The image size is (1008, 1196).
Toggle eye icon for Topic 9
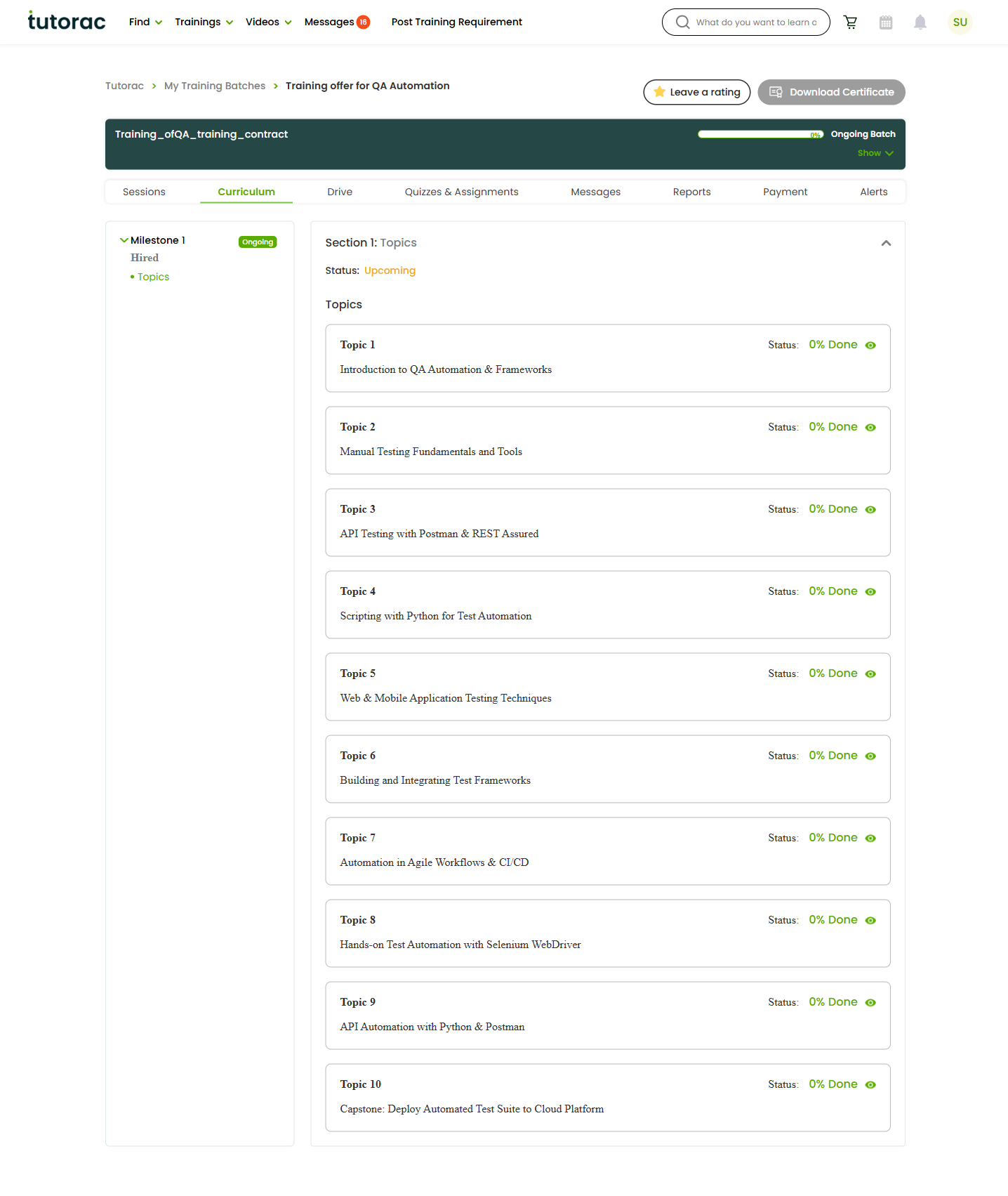coord(870,1003)
